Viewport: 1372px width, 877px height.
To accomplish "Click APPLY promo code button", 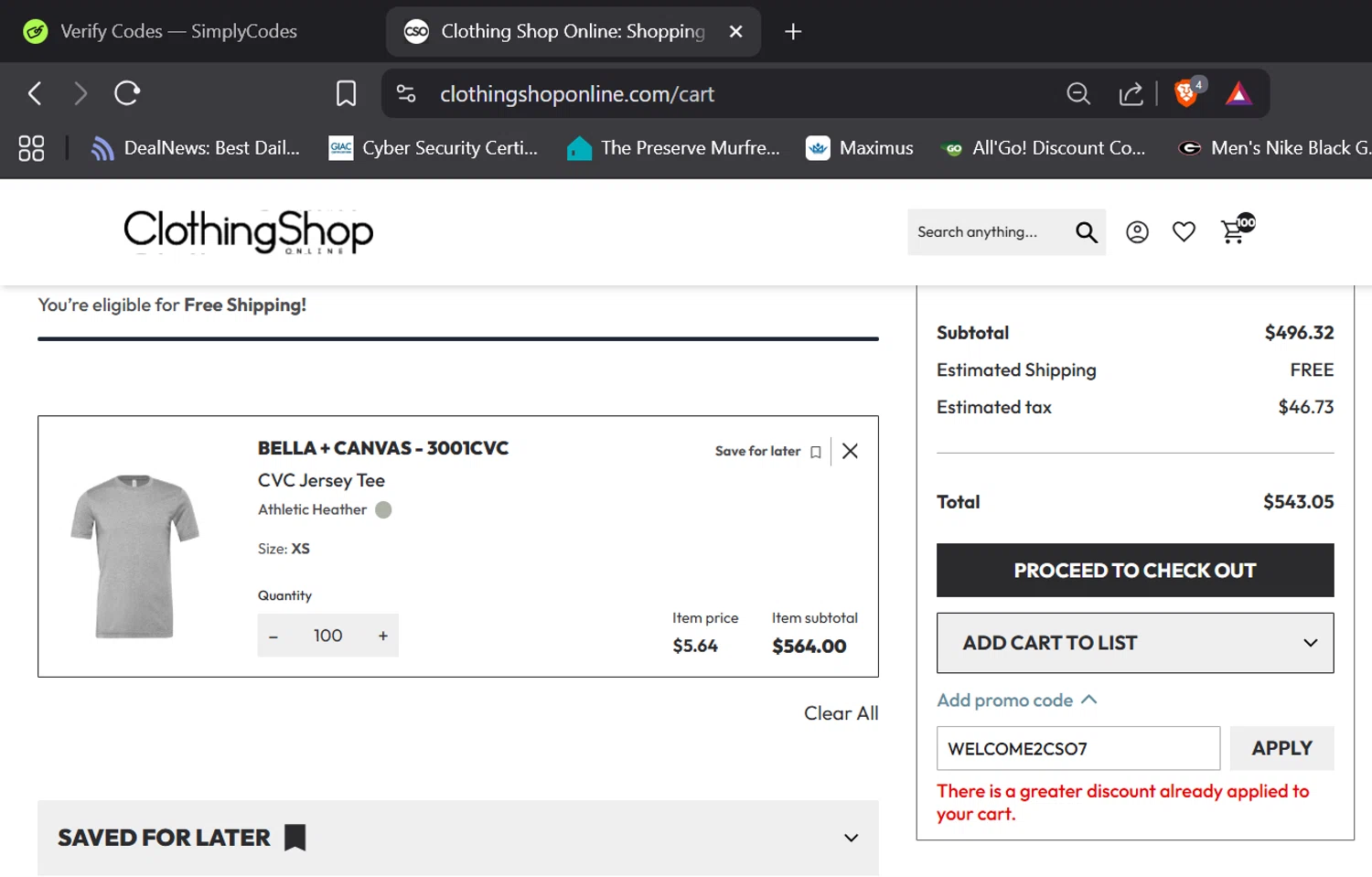I will 1281,748.
